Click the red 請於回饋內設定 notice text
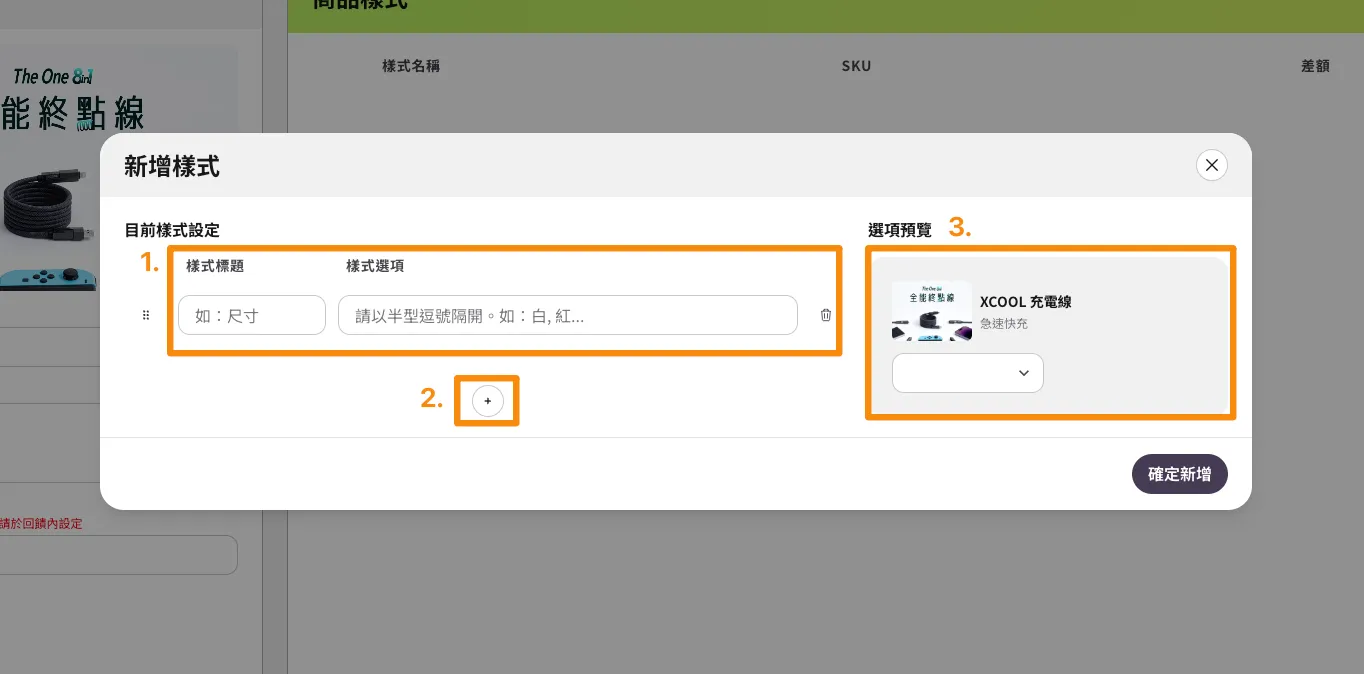The width and height of the screenshot is (1364, 674). click(41, 523)
